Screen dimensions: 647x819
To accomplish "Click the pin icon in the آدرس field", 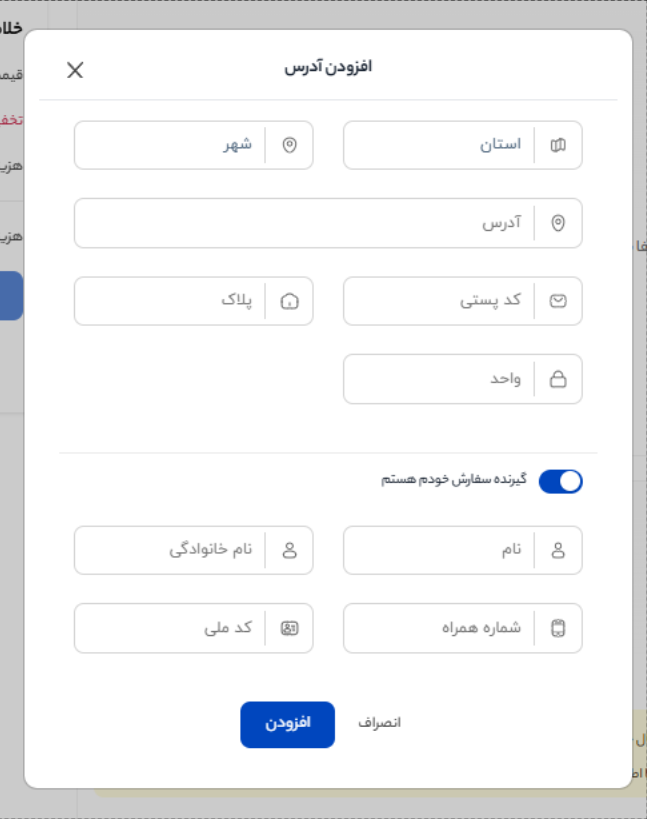I will click(x=558, y=223).
